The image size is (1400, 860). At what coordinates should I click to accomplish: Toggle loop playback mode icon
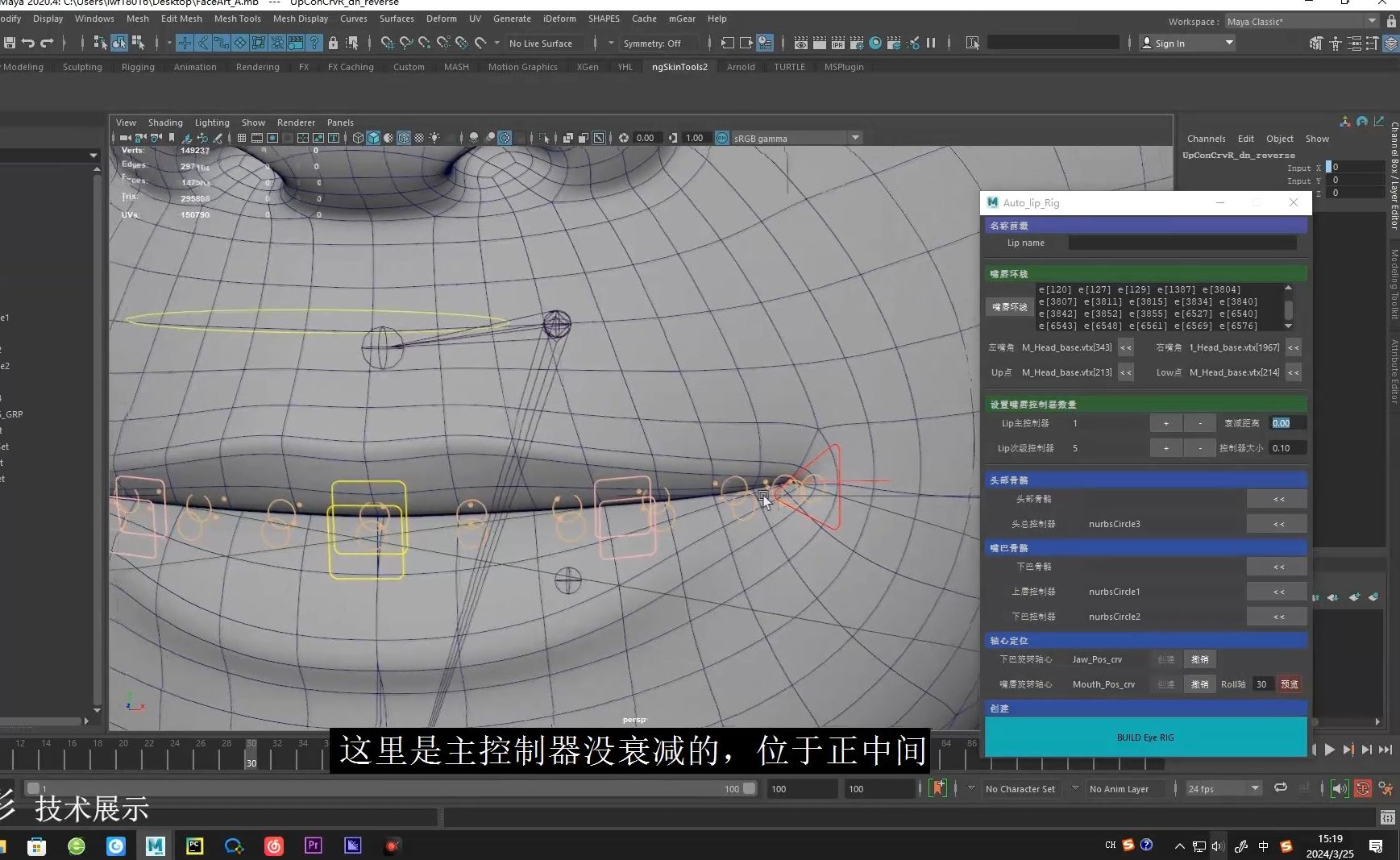point(1280,788)
